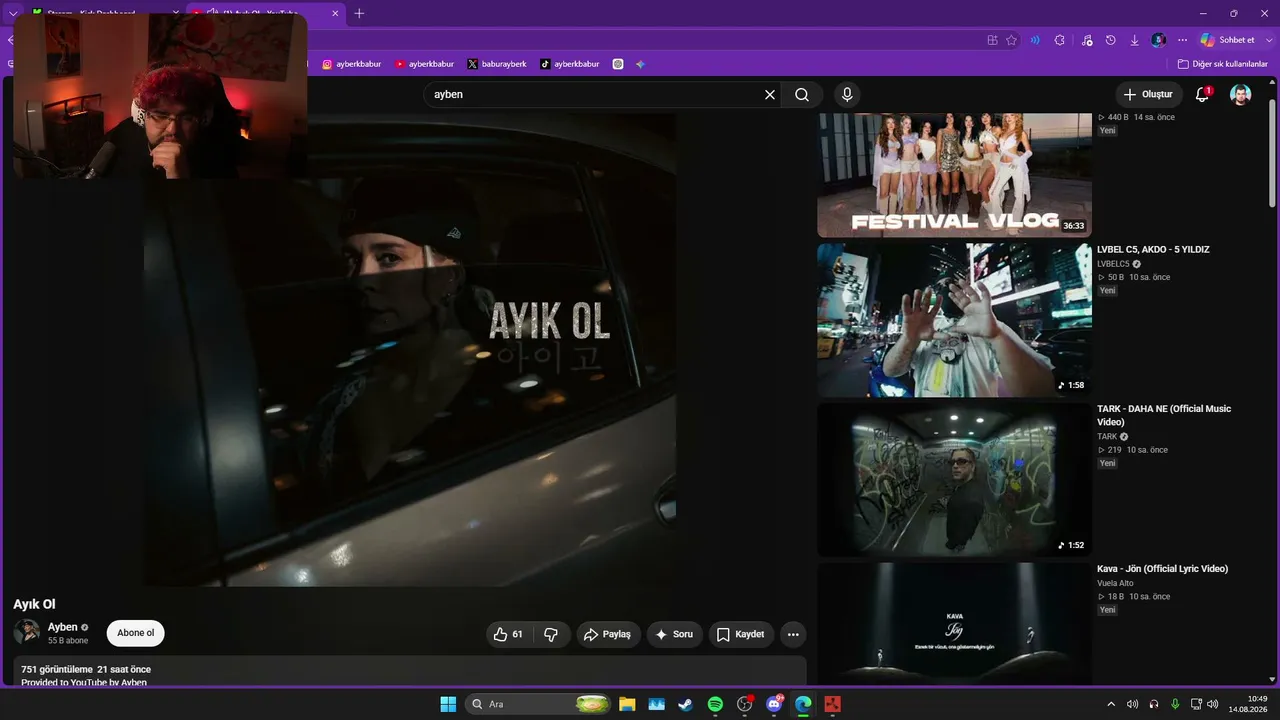This screenshot has height=720, width=1280.
Task: Click the voice search microphone icon
Action: [x=847, y=95]
